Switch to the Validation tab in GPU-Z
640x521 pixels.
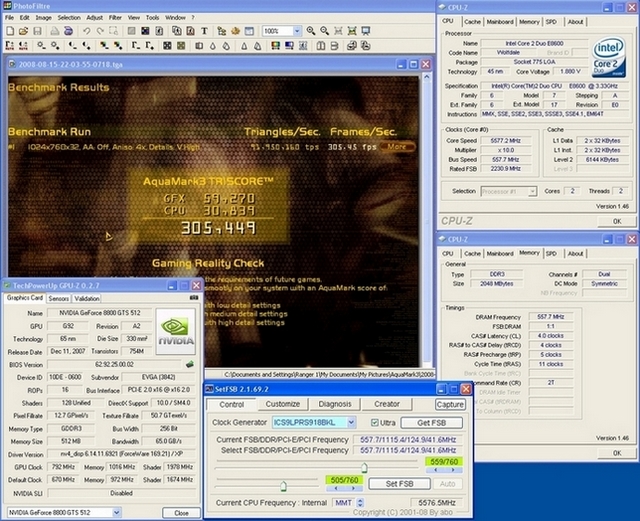coord(87,298)
